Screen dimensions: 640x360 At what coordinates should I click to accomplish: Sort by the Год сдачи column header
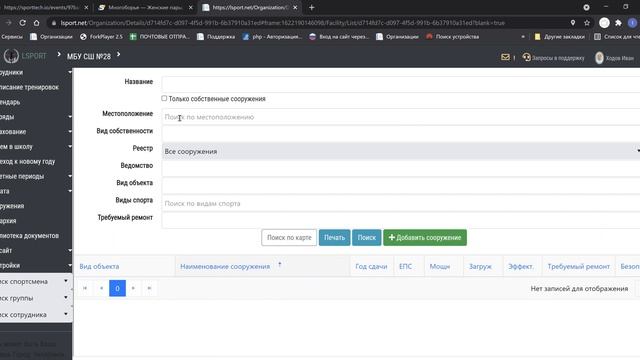[x=371, y=267]
